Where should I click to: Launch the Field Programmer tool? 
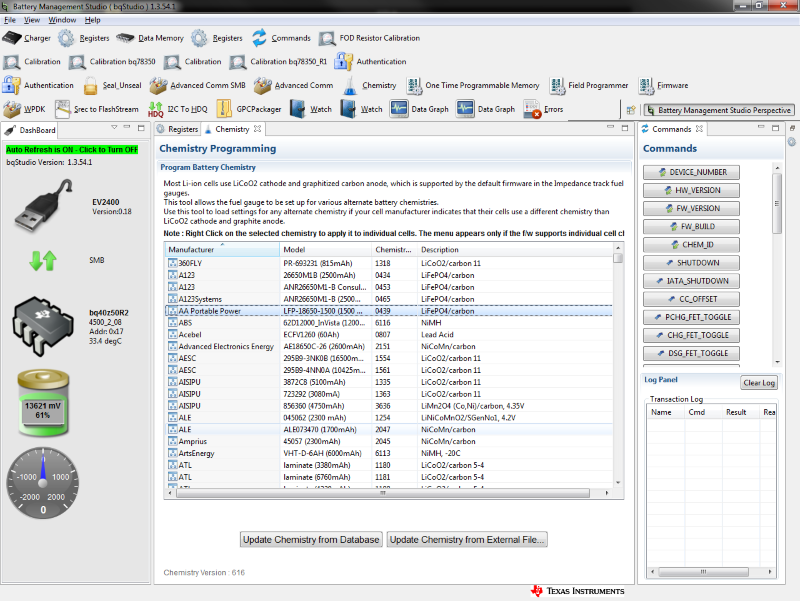[589, 85]
